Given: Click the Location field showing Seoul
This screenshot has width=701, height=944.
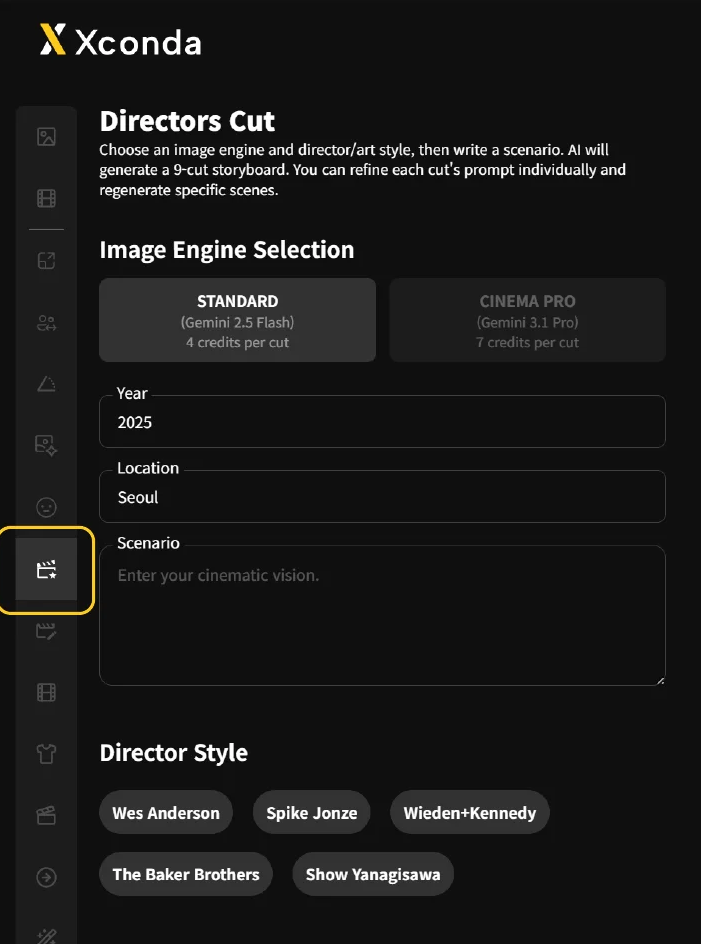Looking at the screenshot, I should [382, 497].
